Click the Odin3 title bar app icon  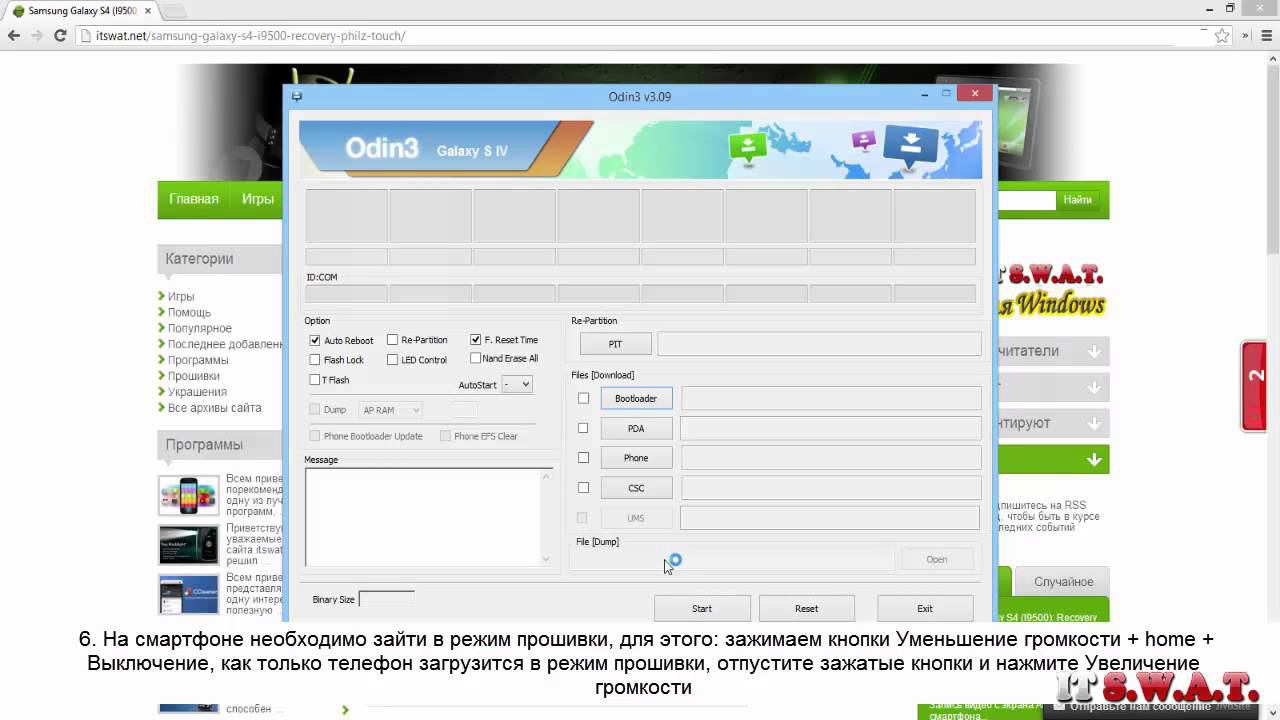(x=297, y=97)
